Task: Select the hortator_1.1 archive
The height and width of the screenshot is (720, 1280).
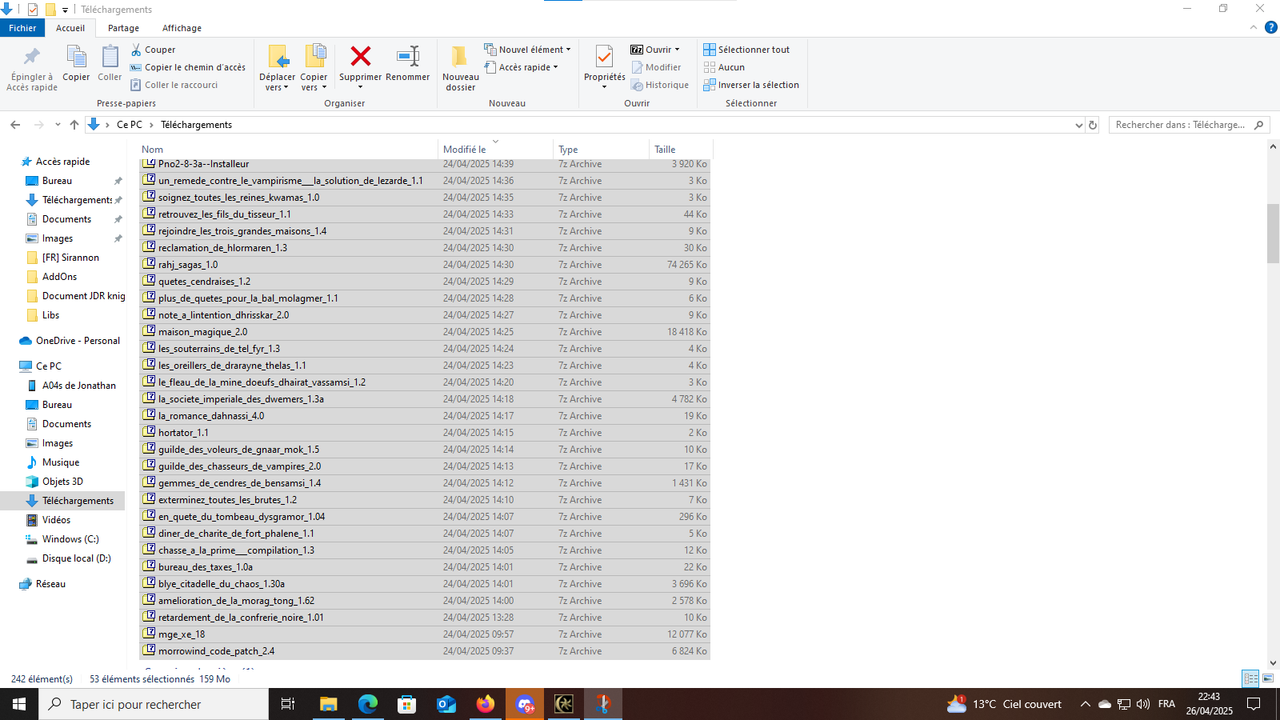Action: click(425, 432)
